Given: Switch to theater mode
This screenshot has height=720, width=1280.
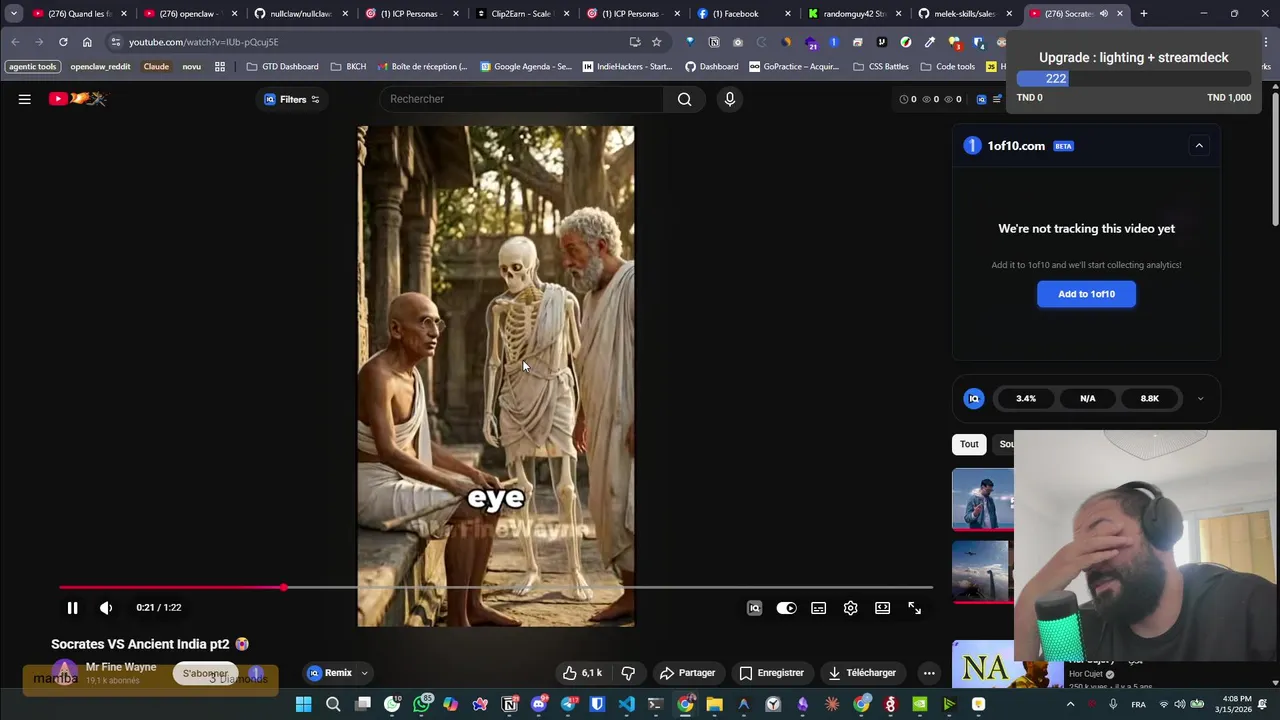Looking at the screenshot, I should point(883,608).
